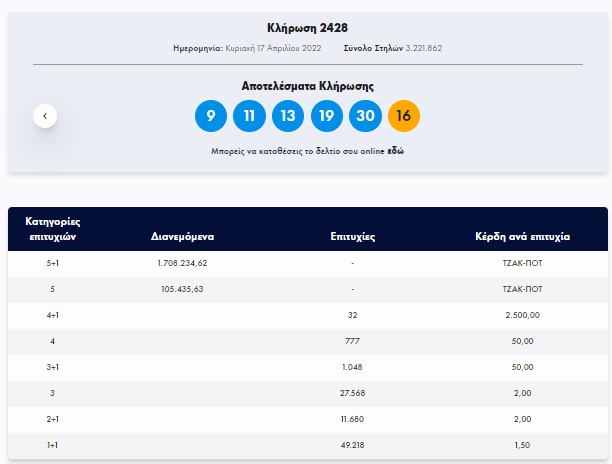Click the orange joker ball 16
Screen dimensions: 612x464
tap(404, 116)
